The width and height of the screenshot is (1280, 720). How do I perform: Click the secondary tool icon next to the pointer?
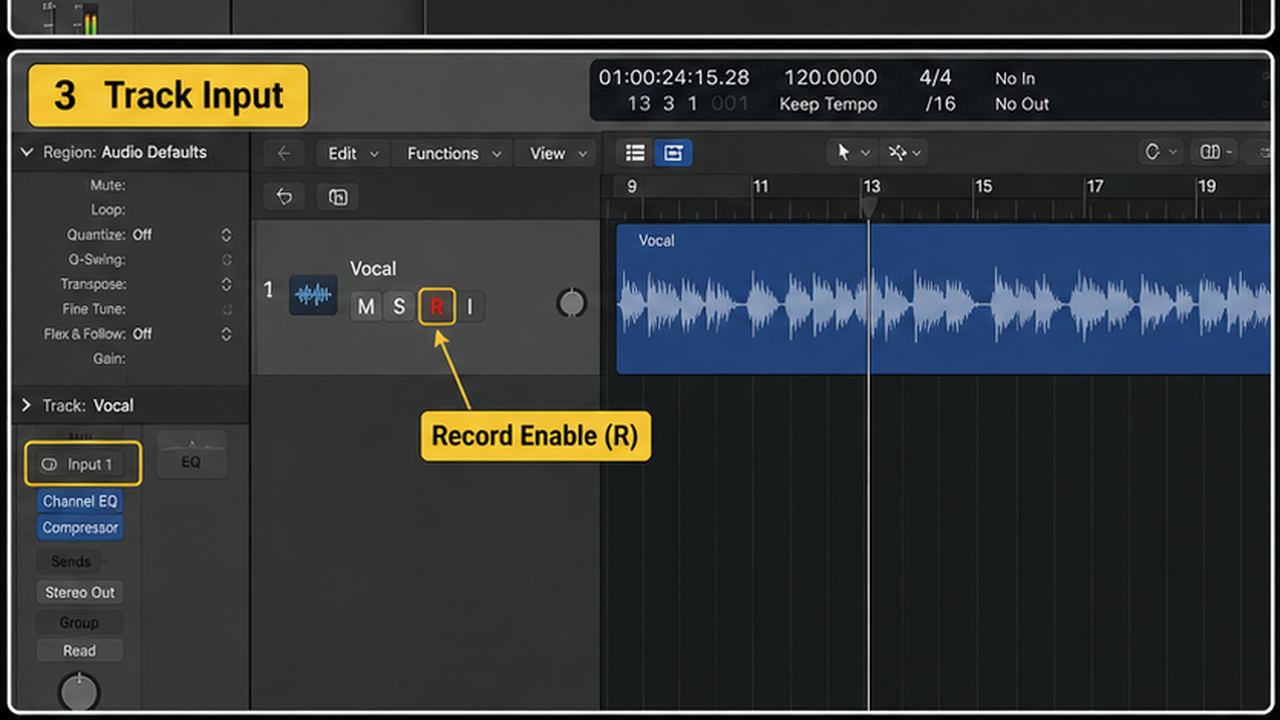click(x=897, y=152)
